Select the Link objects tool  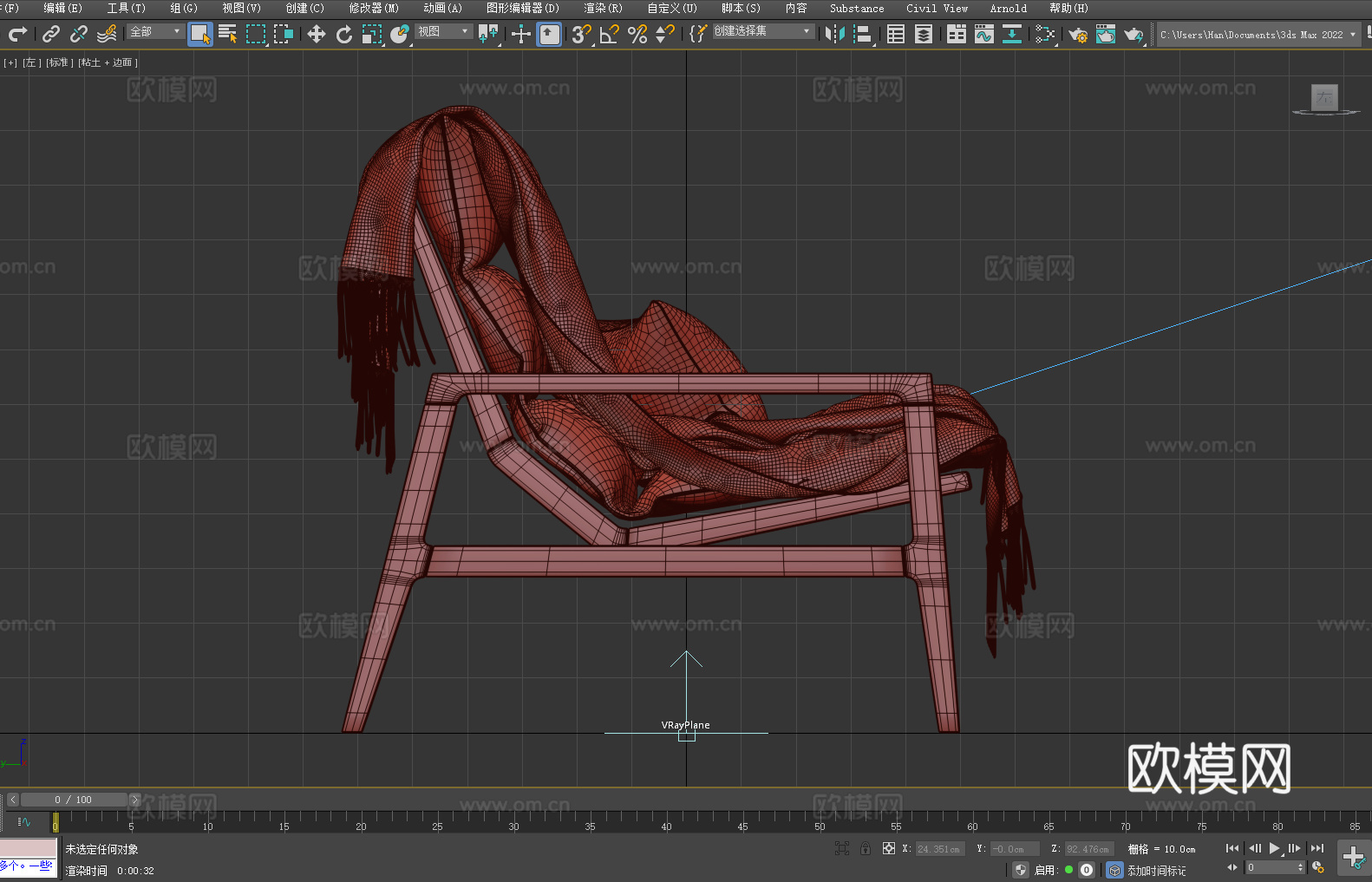51,34
